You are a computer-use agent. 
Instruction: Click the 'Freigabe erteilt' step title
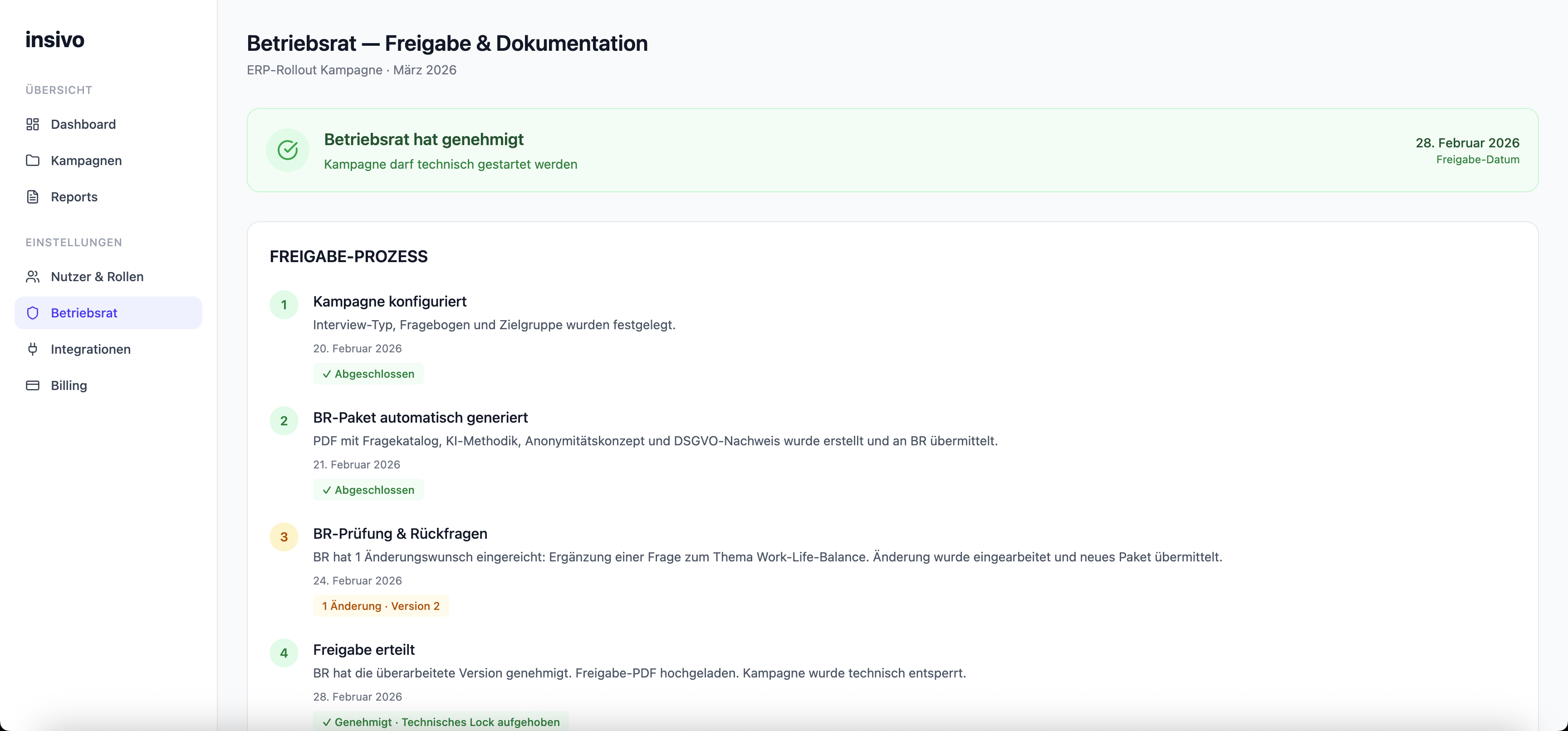click(x=363, y=649)
